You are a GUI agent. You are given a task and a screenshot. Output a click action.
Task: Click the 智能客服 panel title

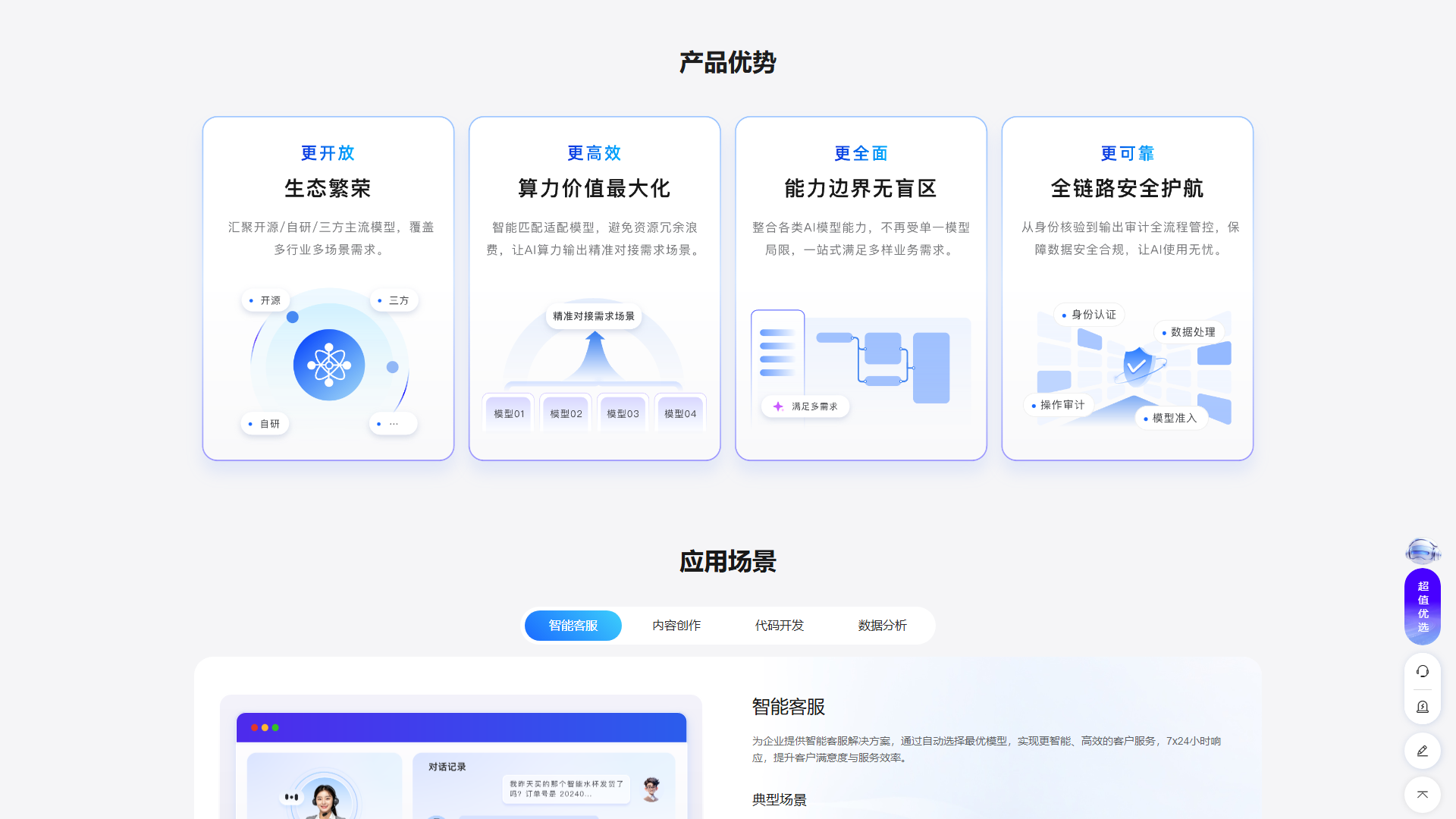tap(789, 707)
